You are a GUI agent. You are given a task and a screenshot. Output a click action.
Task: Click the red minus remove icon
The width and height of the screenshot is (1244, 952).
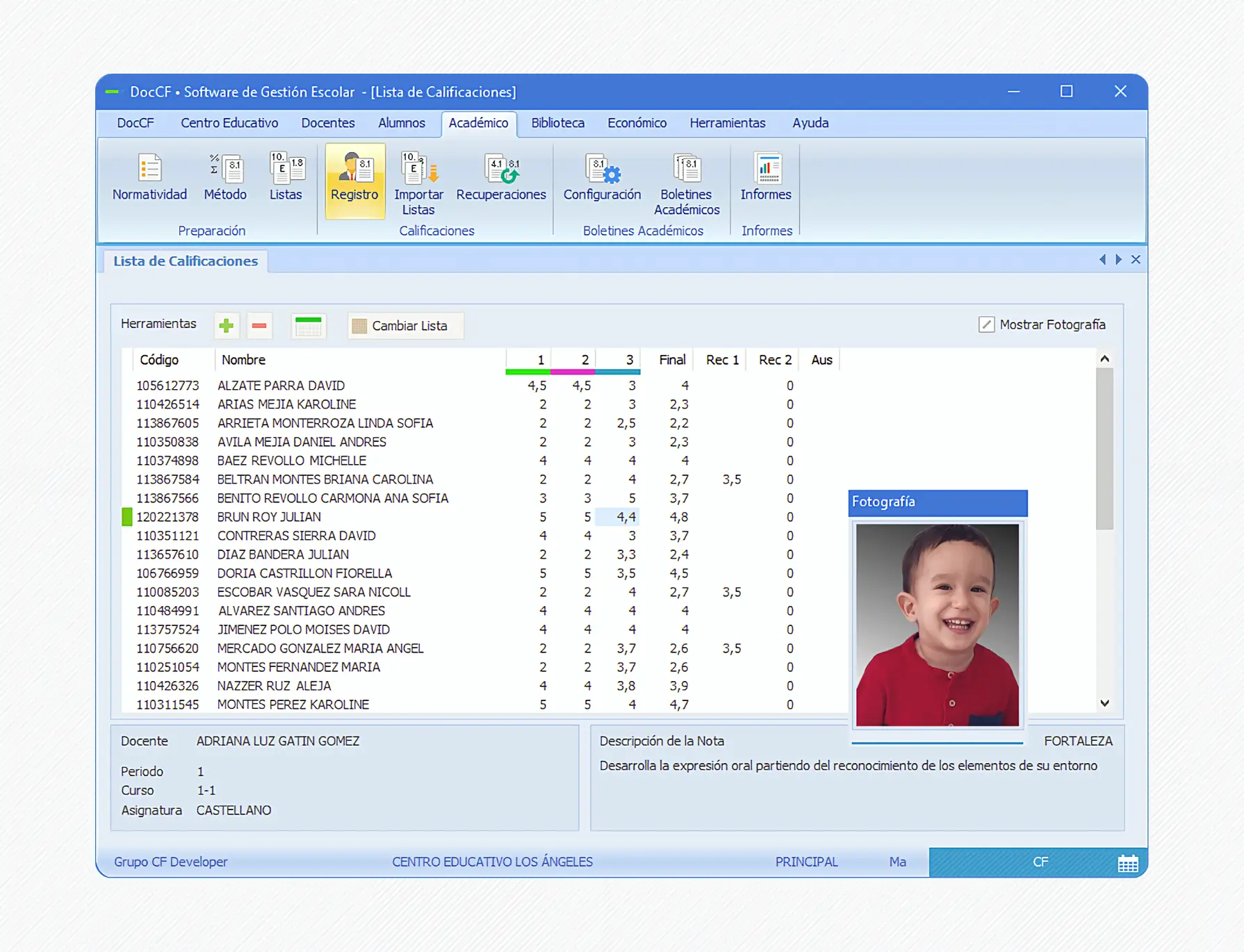tap(259, 325)
